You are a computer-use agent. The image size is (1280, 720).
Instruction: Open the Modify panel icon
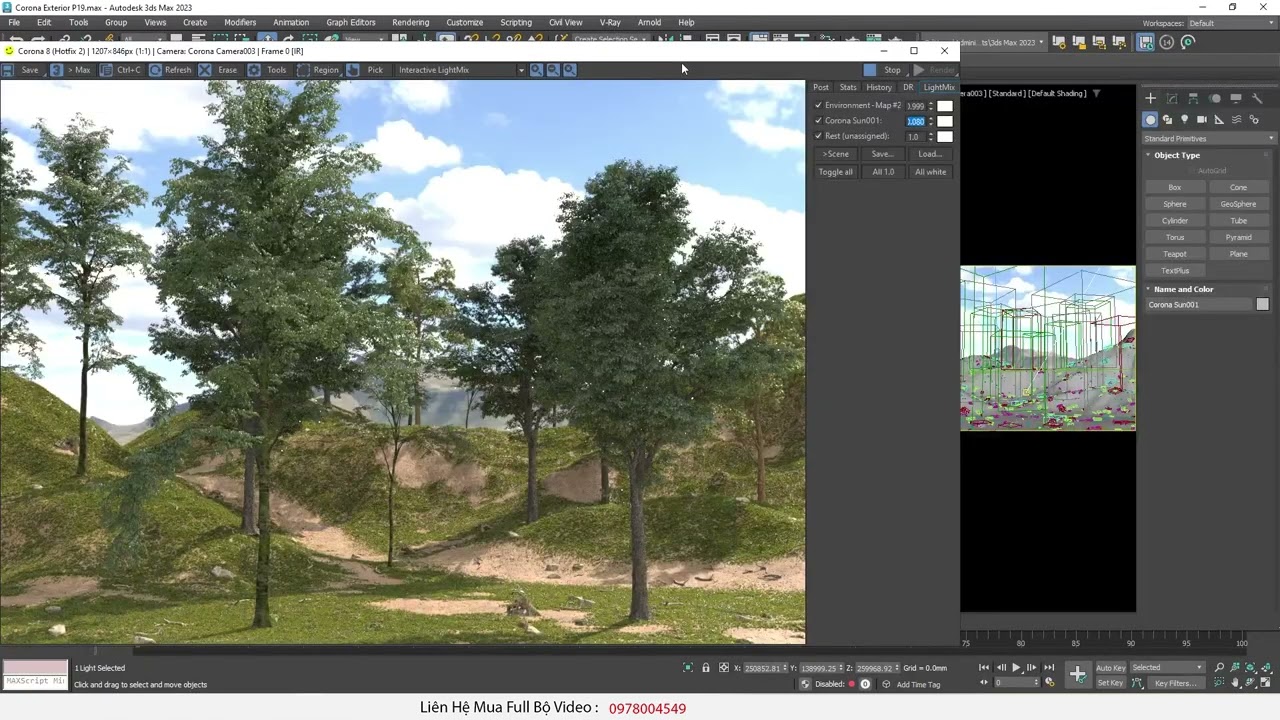[x=1172, y=98]
